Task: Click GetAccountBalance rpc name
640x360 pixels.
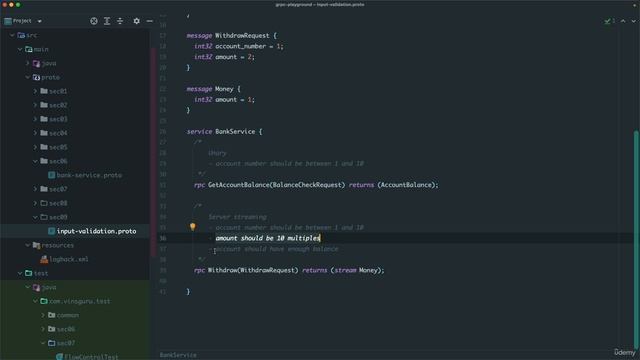Action: click(x=239, y=185)
